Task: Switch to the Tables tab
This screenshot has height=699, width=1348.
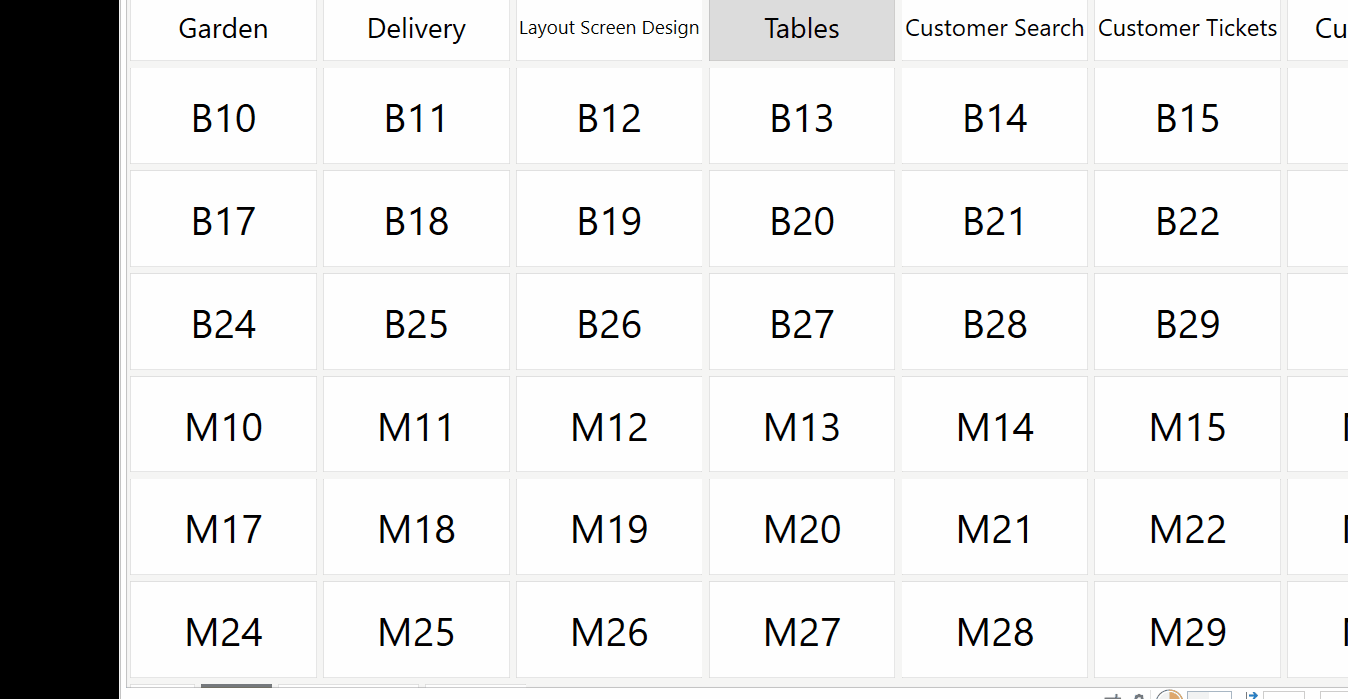Action: pos(802,29)
